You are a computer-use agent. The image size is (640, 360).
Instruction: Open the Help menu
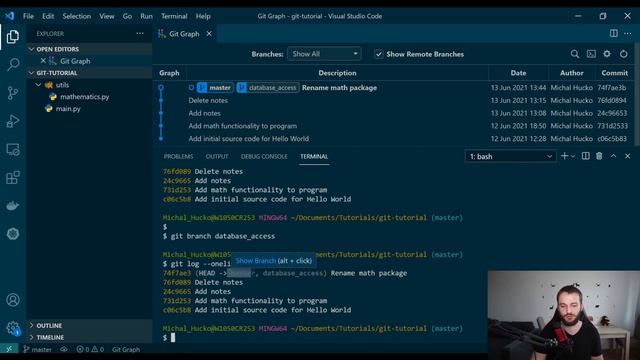(x=203, y=16)
